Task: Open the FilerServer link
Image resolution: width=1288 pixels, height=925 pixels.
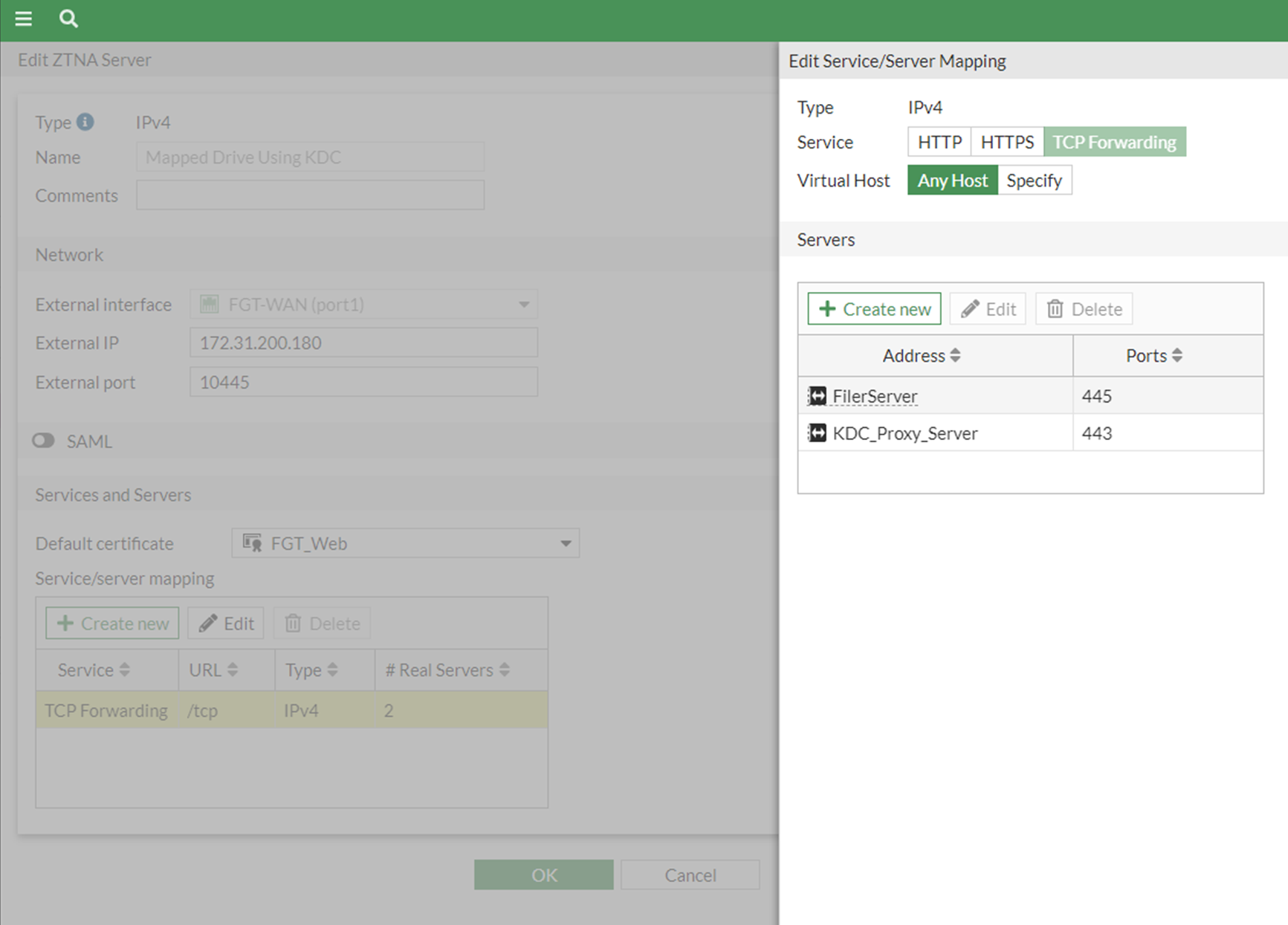Action: 875,396
